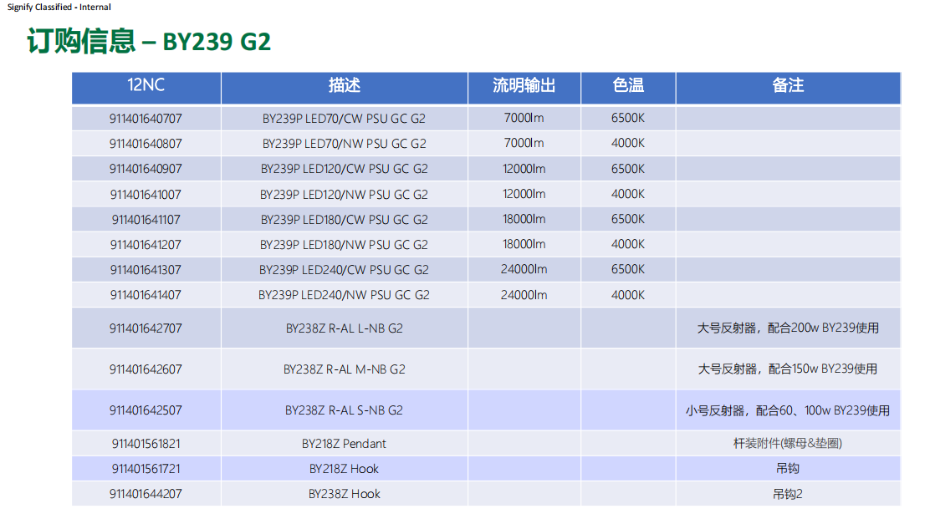Click note '杆装附件(螺母&垫圈)'
The height and width of the screenshot is (519, 930).
(x=788, y=443)
